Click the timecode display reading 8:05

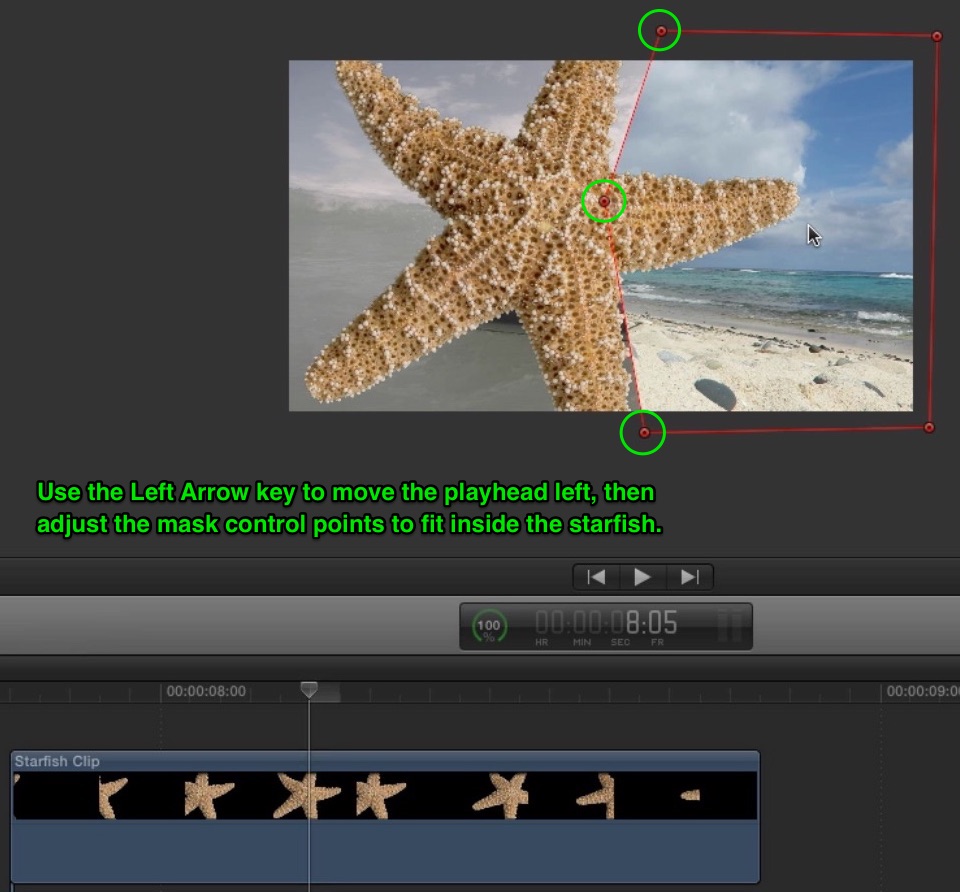(606, 623)
